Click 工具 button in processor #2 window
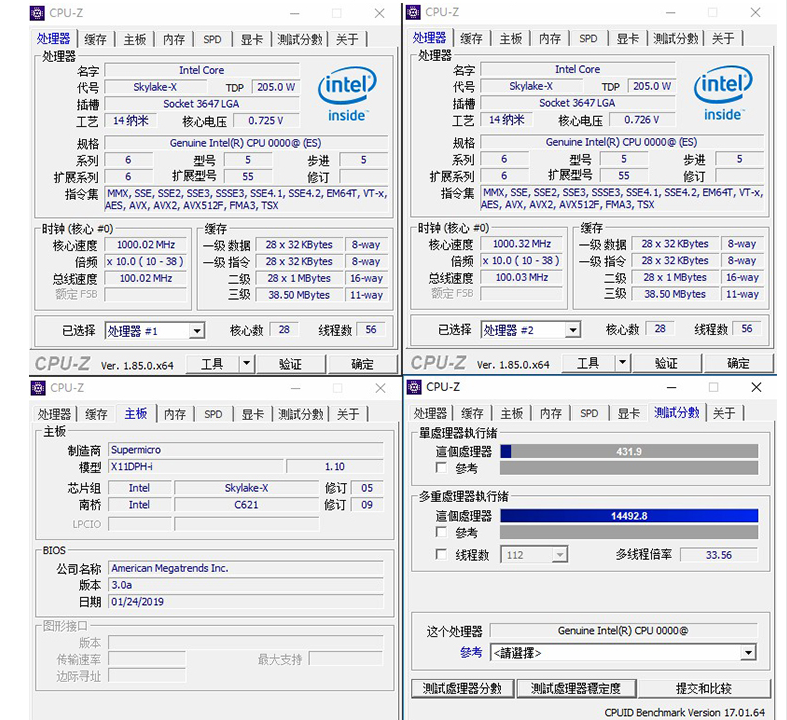 588,363
